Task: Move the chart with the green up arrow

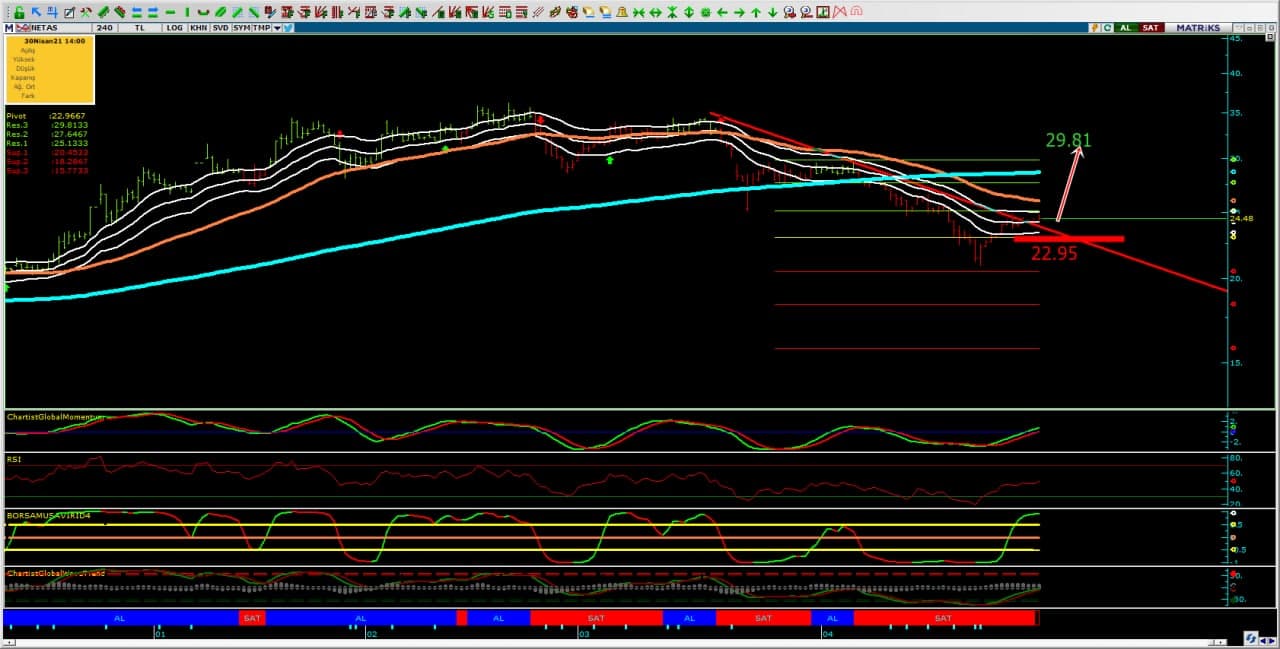Action: pos(756,12)
